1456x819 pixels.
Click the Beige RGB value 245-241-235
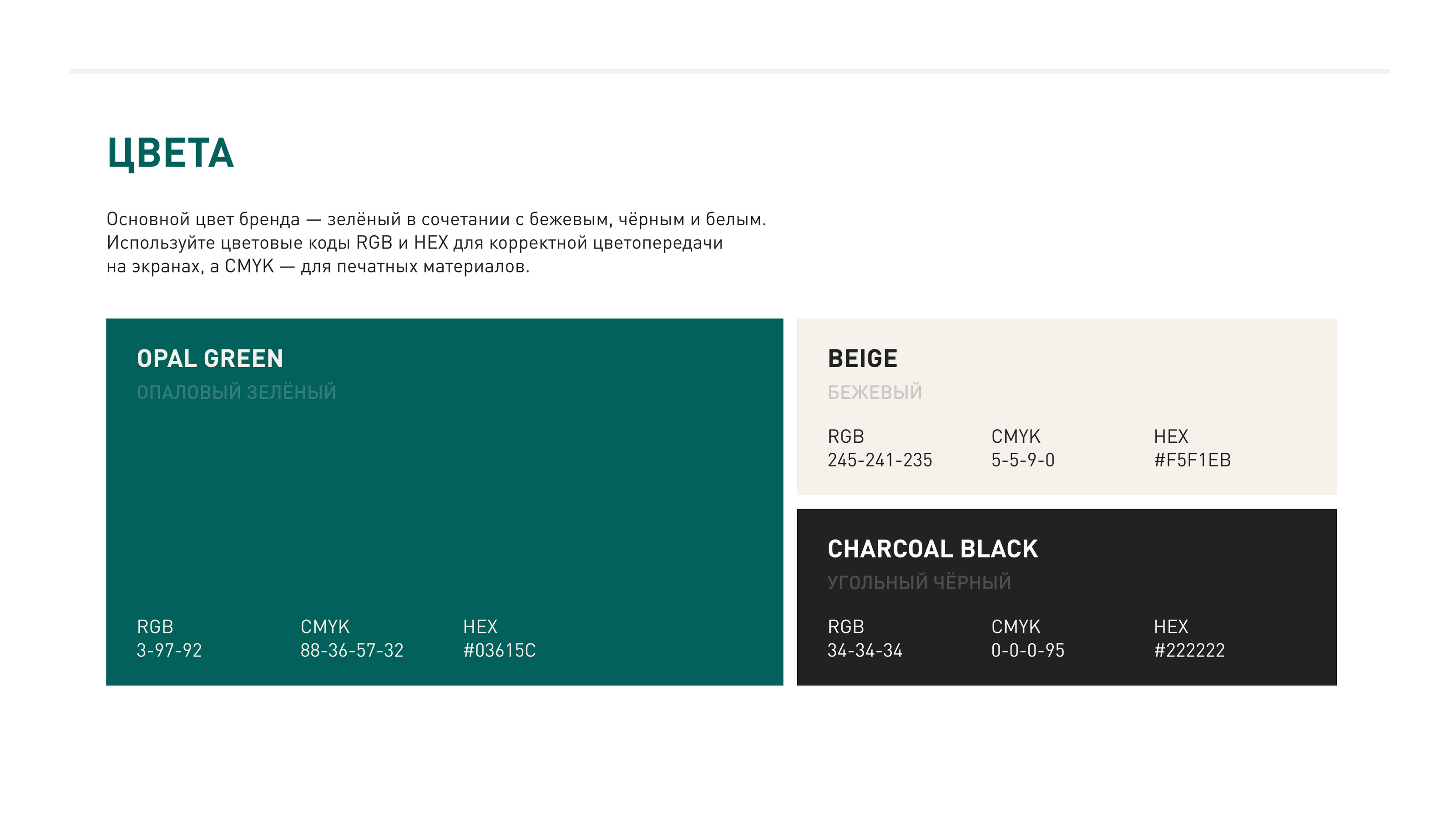(x=880, y=460)
